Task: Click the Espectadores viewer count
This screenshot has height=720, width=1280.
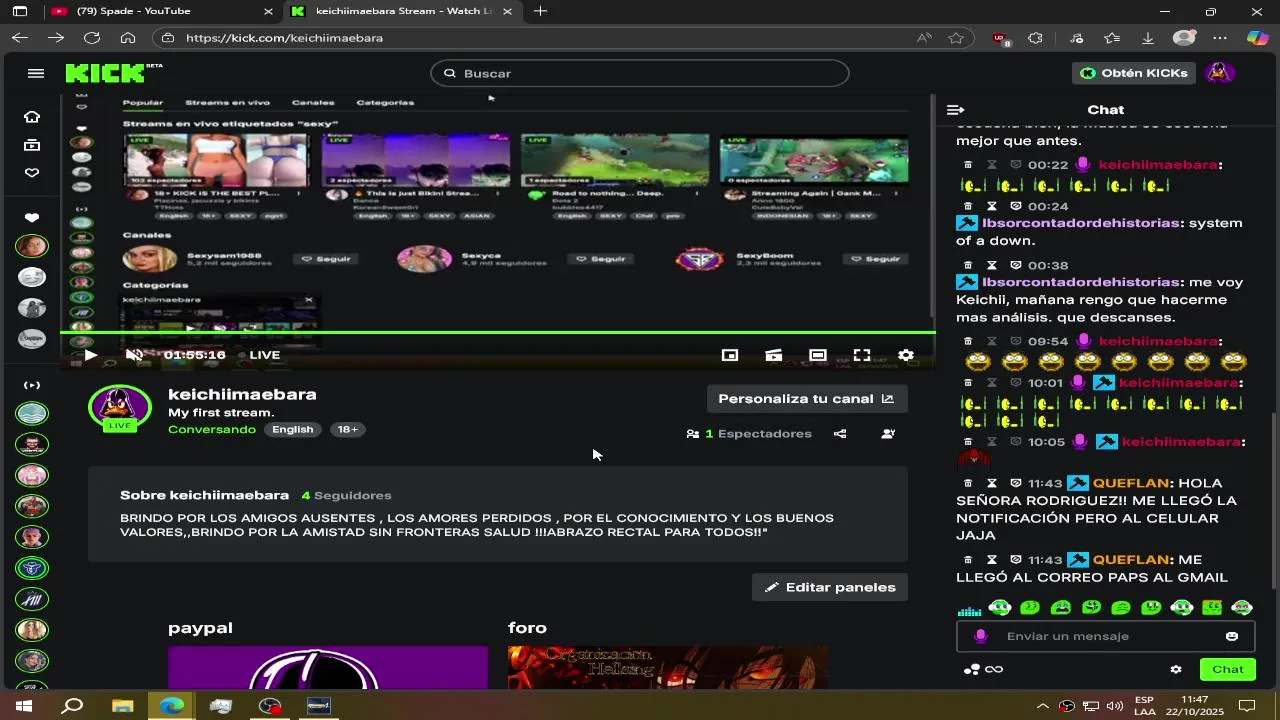Action: (x=749, y=434)
